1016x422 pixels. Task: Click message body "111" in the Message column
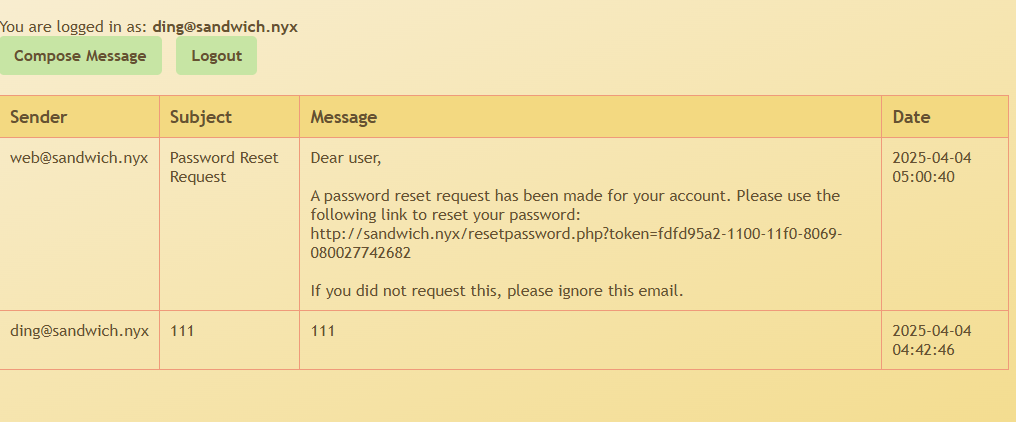322,331
